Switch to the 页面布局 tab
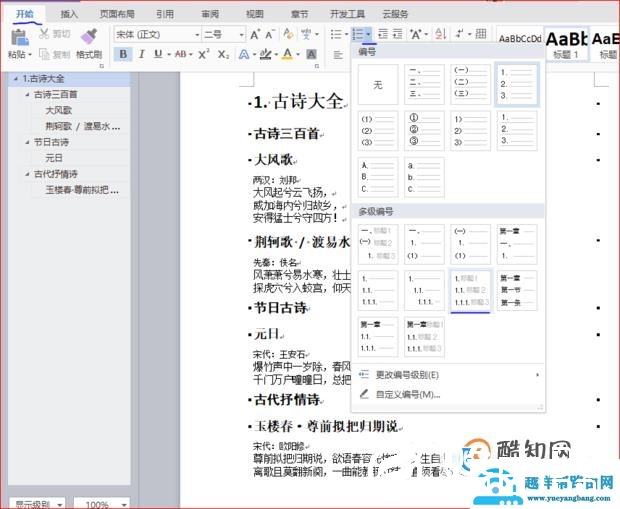This screenshot has width=620, height=509. [117, 14]
